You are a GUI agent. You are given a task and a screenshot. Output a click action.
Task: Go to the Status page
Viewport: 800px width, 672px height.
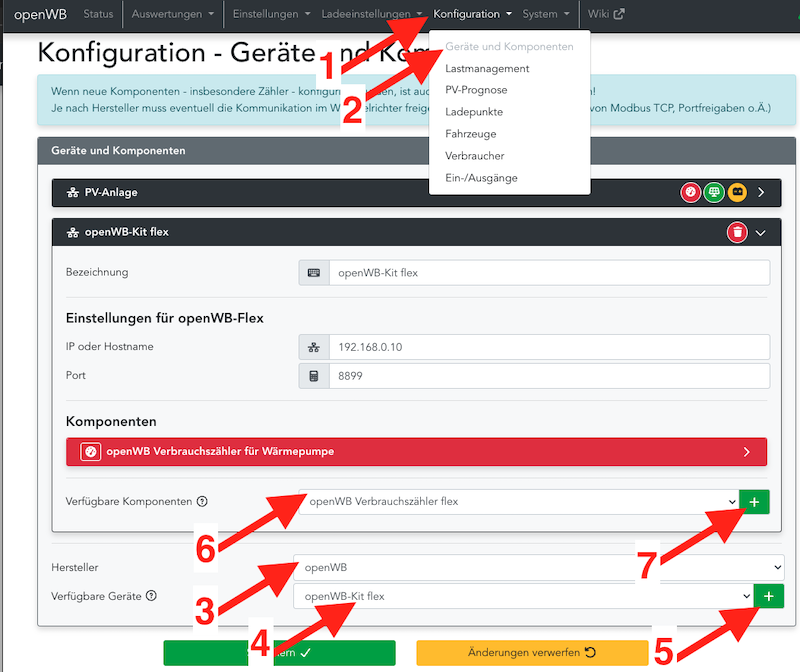(98, 14)
